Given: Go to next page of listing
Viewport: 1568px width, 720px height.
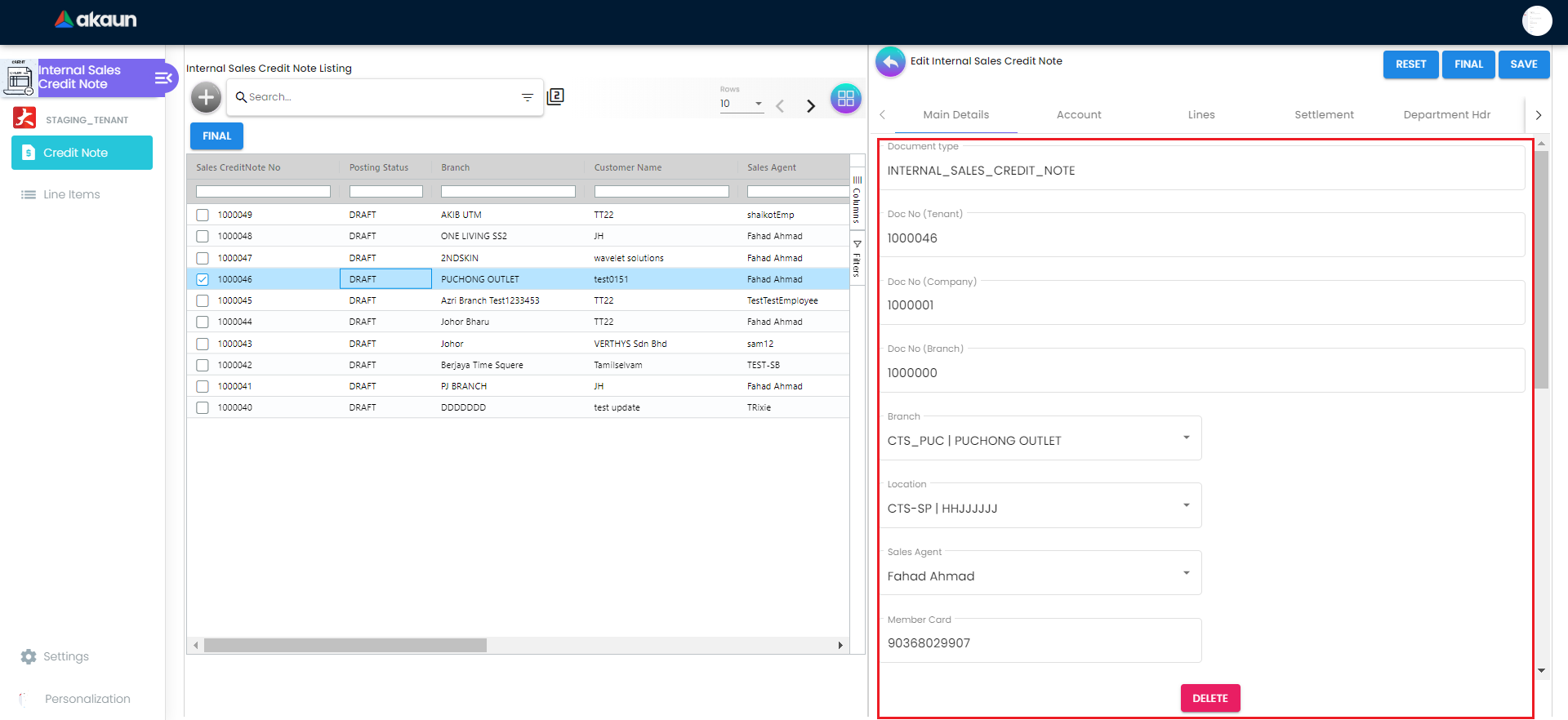Looking at the screenshot, I should pos(810,106).
